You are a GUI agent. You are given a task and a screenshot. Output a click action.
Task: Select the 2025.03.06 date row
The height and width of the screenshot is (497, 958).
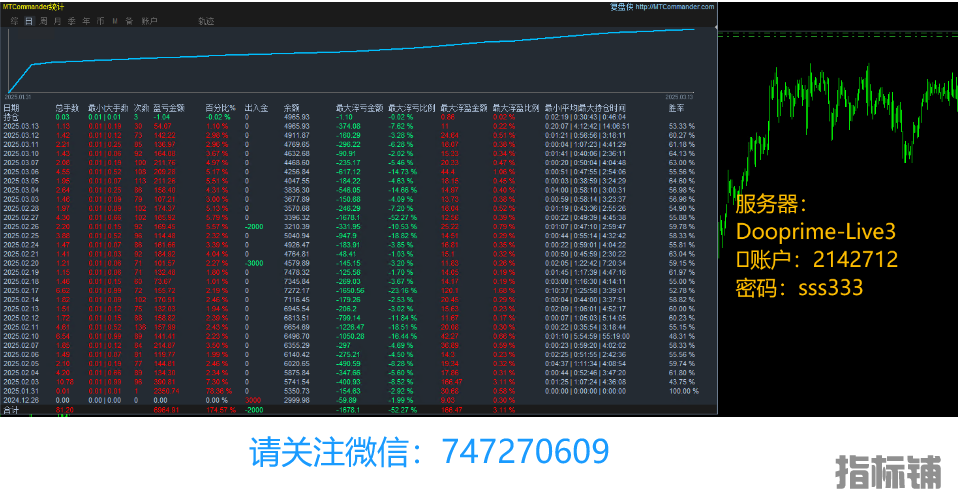pyautogui.click(x=359, y=172)
